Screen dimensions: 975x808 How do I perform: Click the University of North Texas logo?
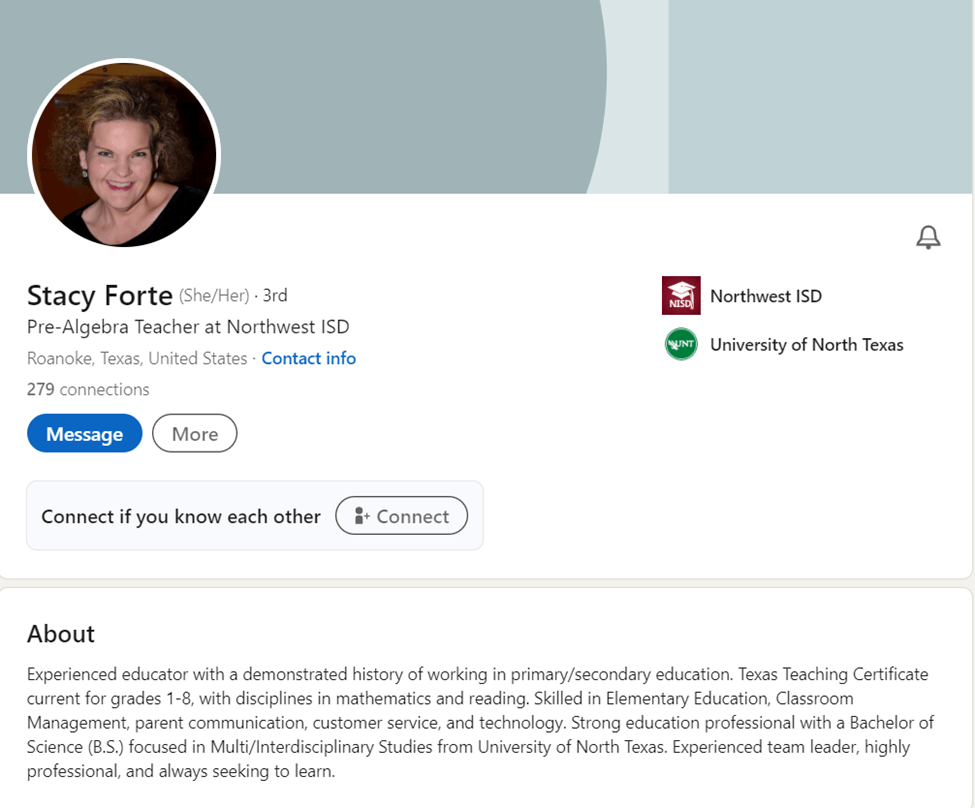pos(681,345)
